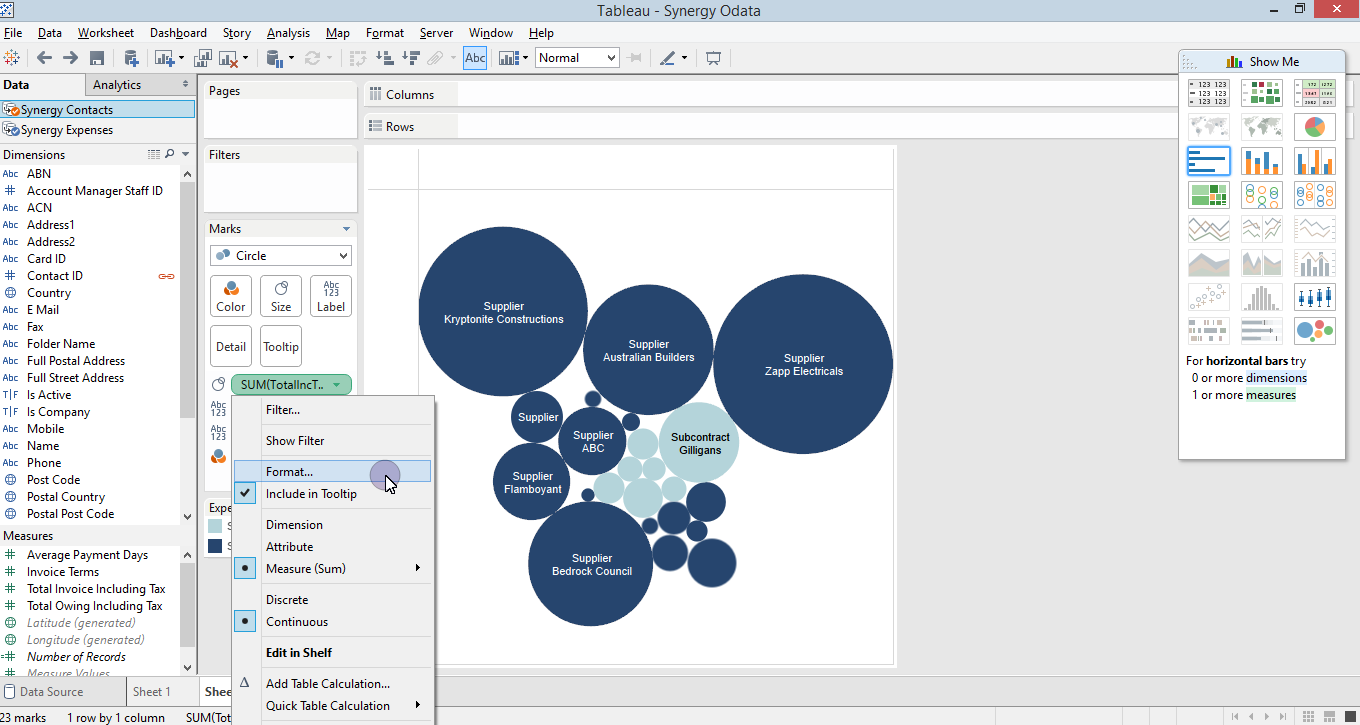Select Discrete option in context menu
This screenshot has height=725, width=1360.
287,599
